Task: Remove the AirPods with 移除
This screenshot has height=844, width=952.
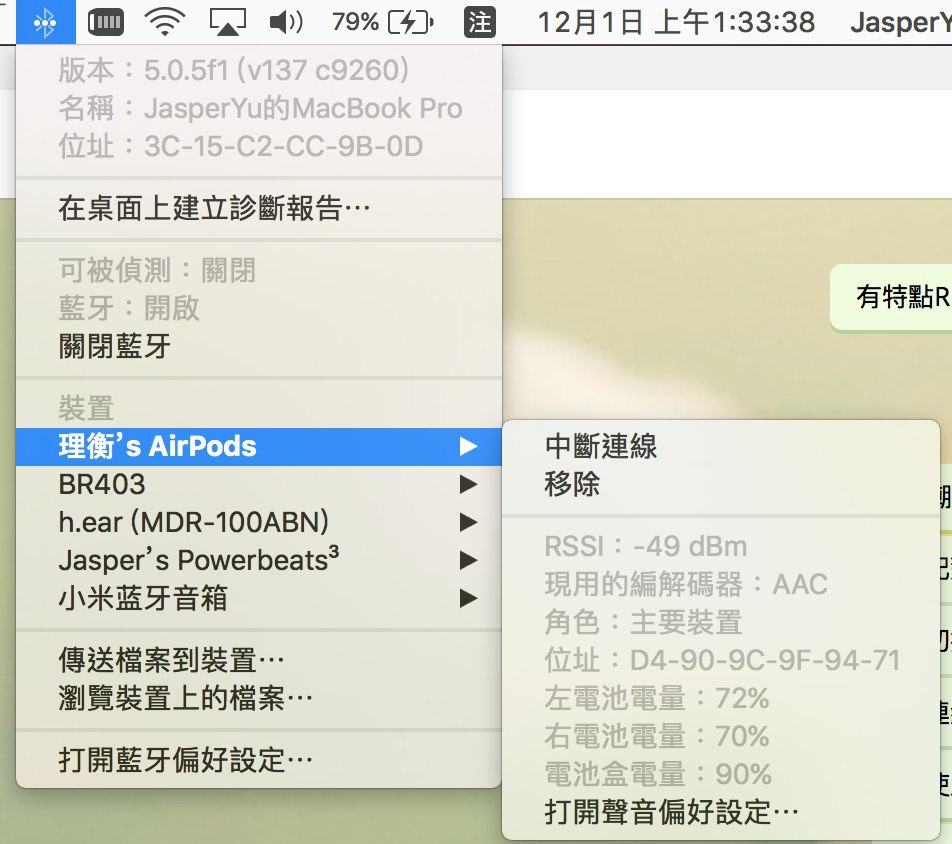Action: tap(721, 485)
